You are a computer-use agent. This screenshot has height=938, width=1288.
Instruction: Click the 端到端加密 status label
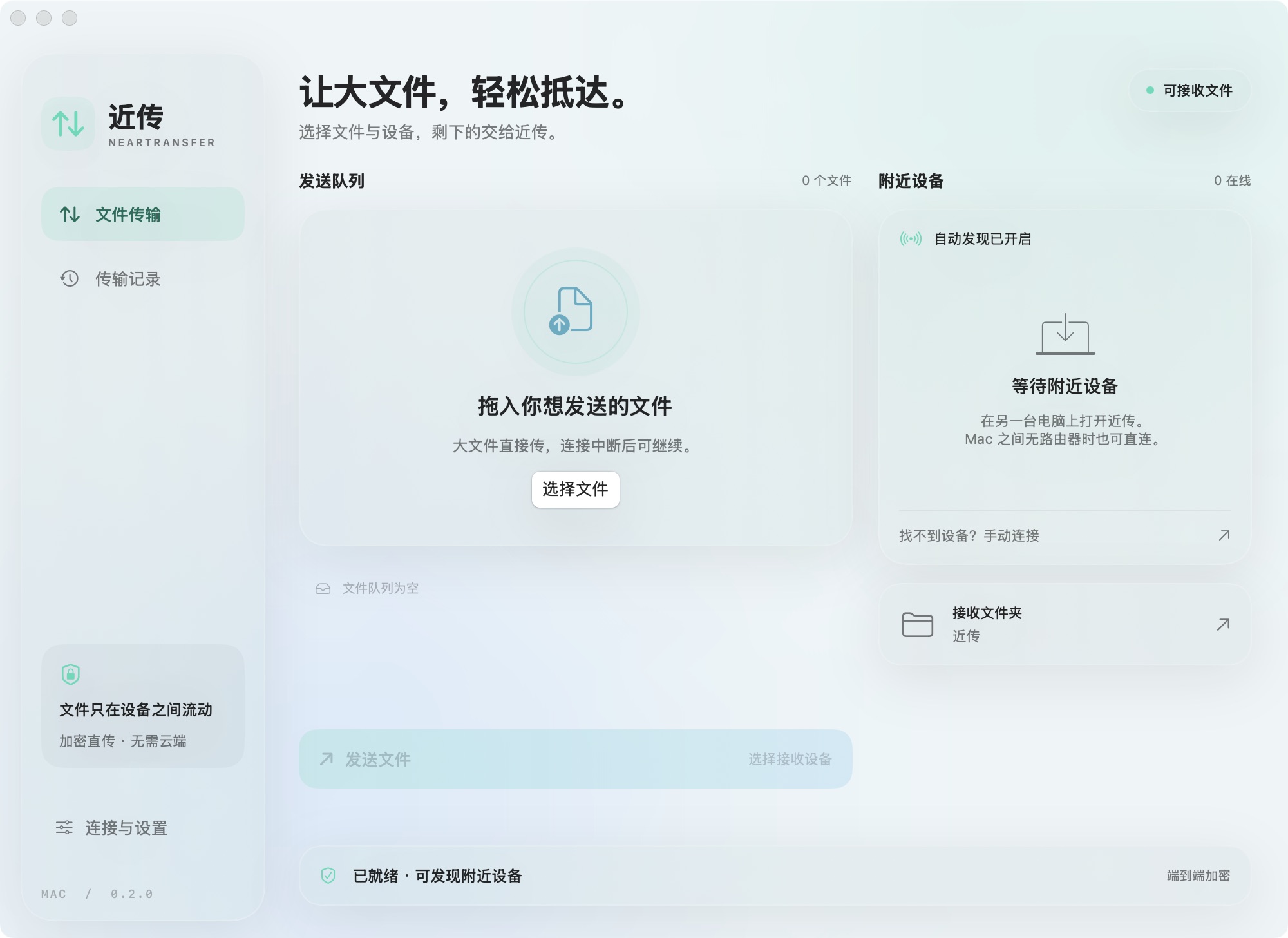[1198, 876]
